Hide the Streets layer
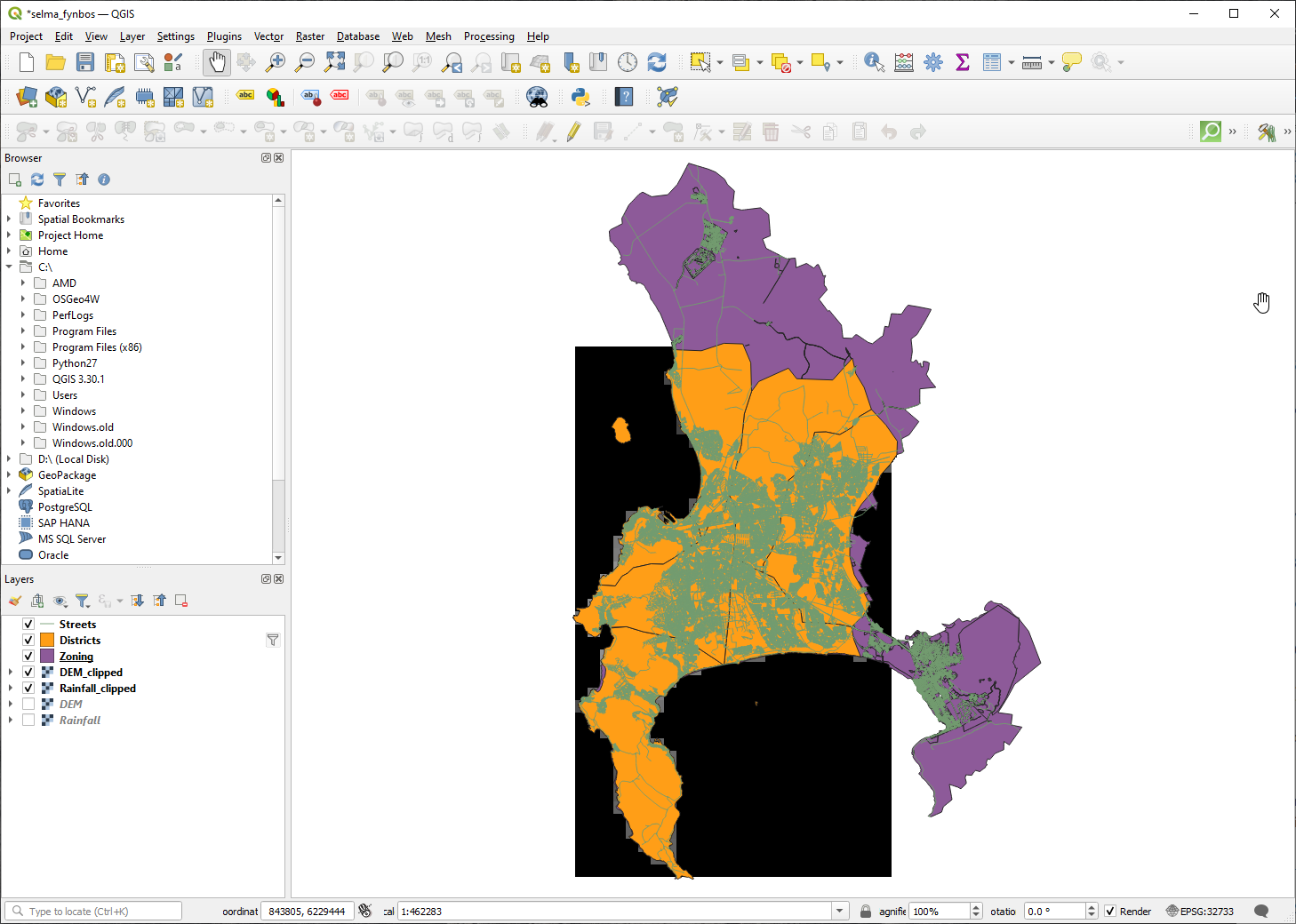1296x924 pixels. 28,625
